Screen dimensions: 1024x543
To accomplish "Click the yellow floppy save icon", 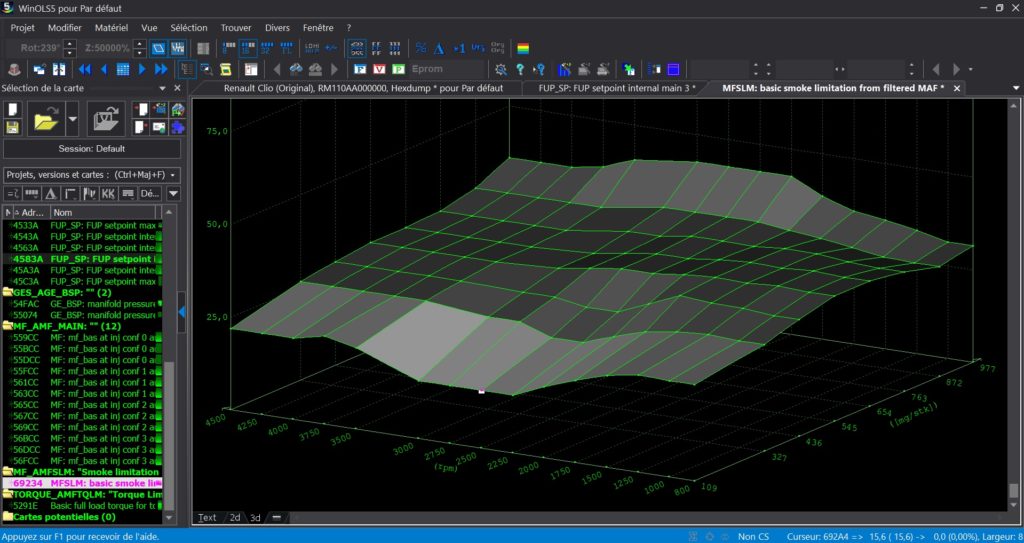I will (14, 127).
